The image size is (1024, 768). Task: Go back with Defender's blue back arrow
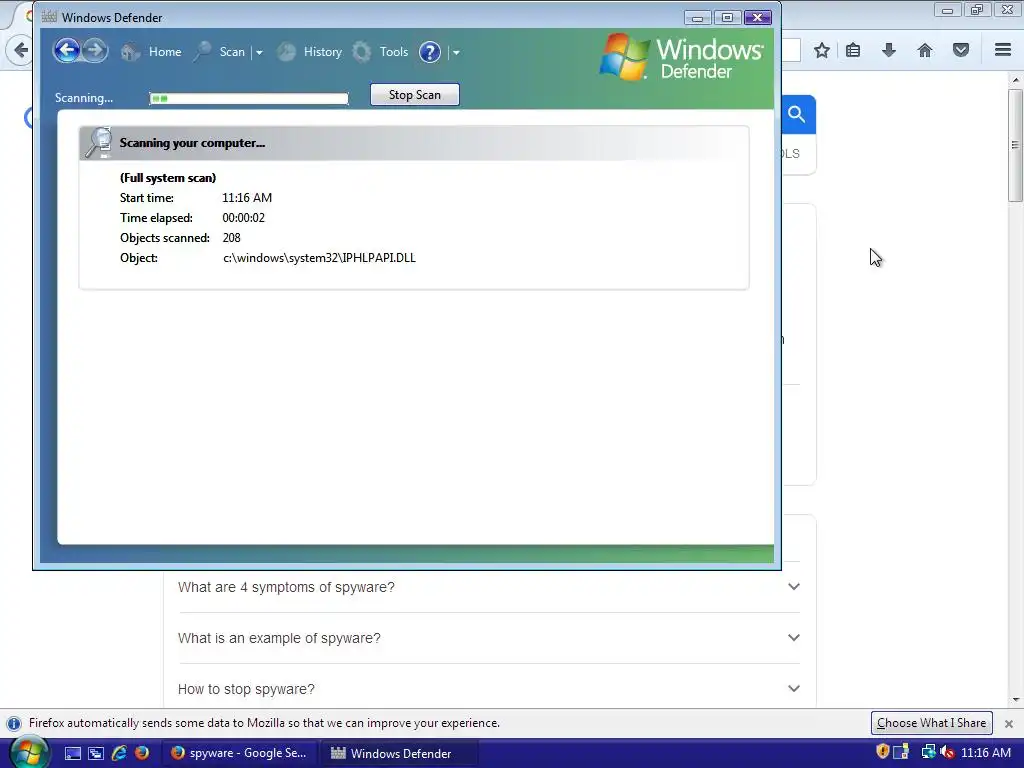pos(67,50)
